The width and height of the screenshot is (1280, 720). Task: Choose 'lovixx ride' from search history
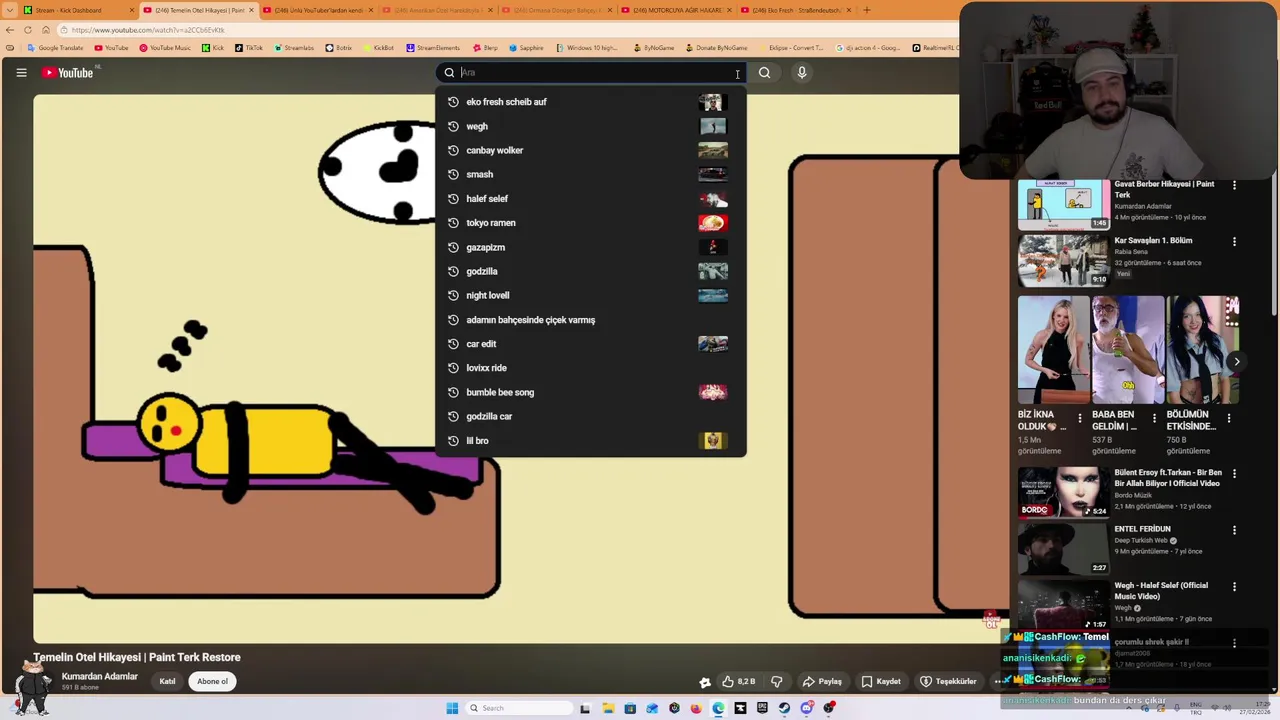[x=590, y=368]
